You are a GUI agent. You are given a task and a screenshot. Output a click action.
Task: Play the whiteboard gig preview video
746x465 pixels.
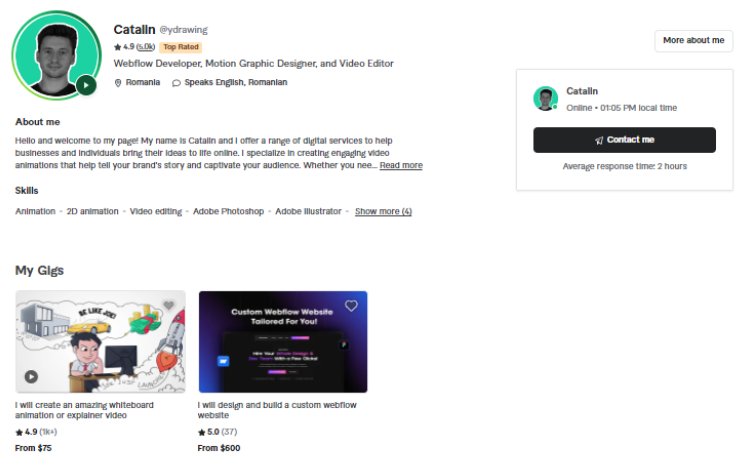click(31, 377)
